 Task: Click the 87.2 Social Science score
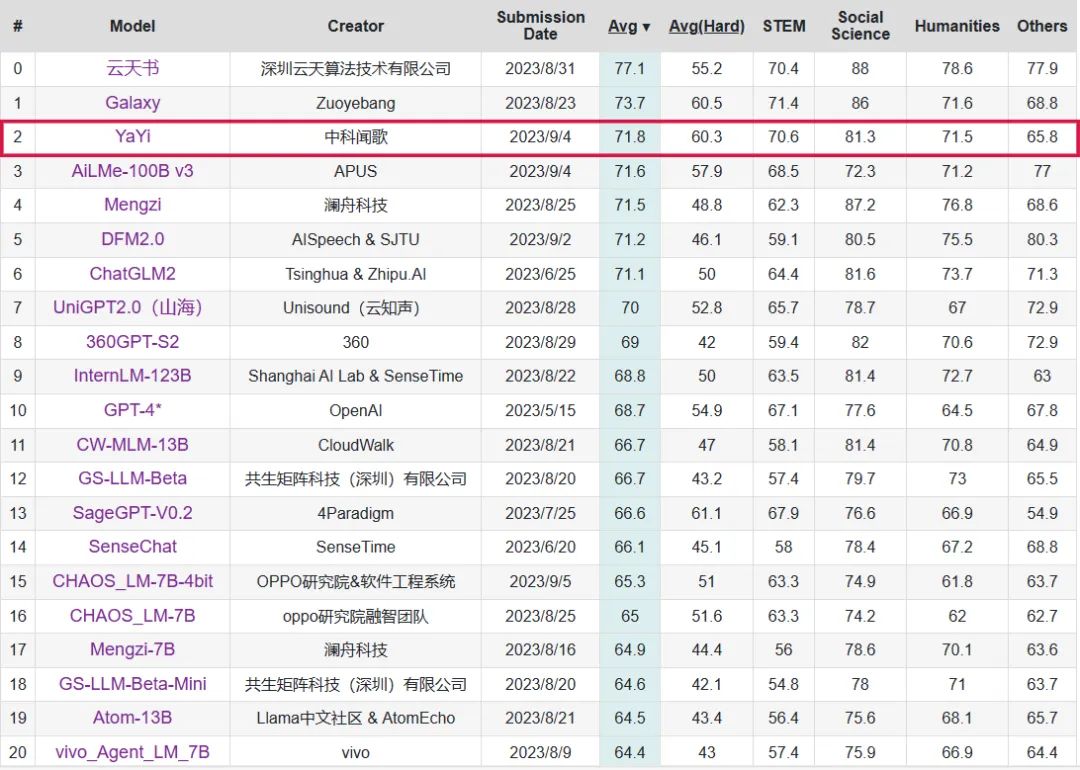click(860, 205)
